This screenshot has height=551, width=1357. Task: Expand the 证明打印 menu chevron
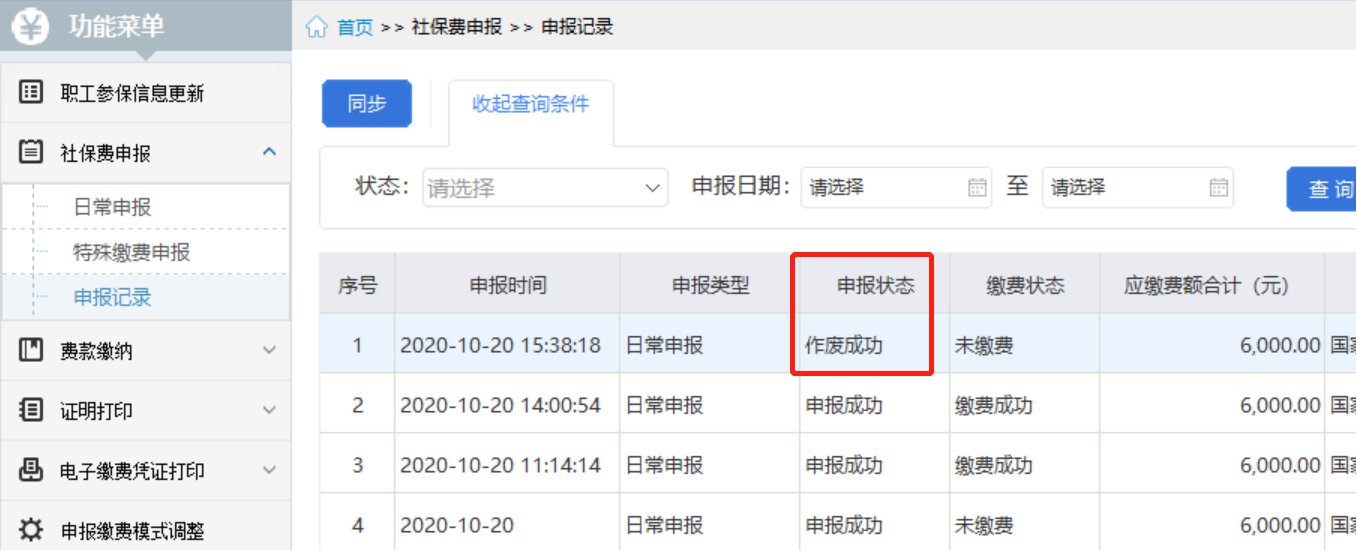tap(268, 410)
